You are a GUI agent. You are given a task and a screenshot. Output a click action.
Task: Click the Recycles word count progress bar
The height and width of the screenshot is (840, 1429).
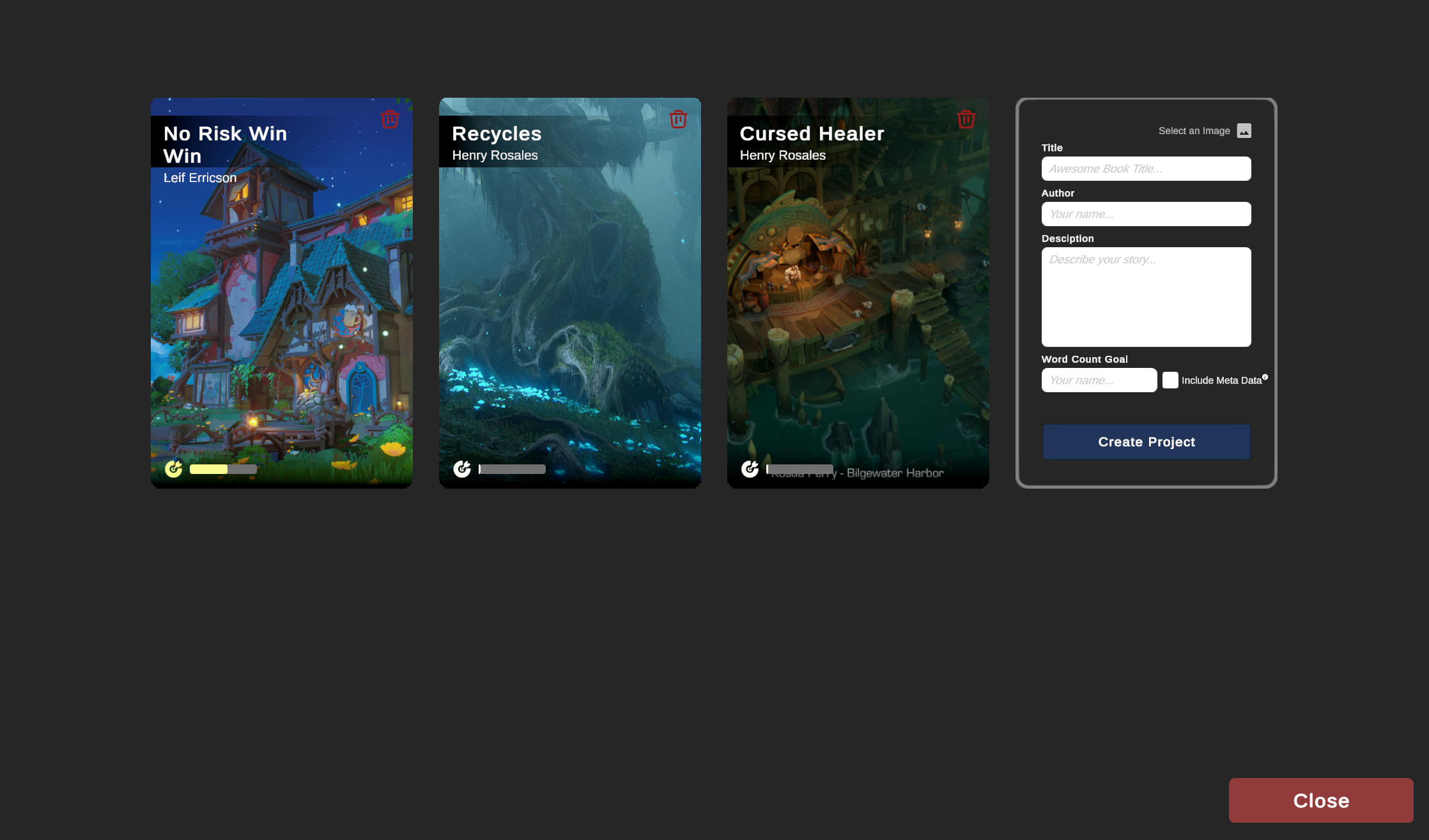[512, 469]
